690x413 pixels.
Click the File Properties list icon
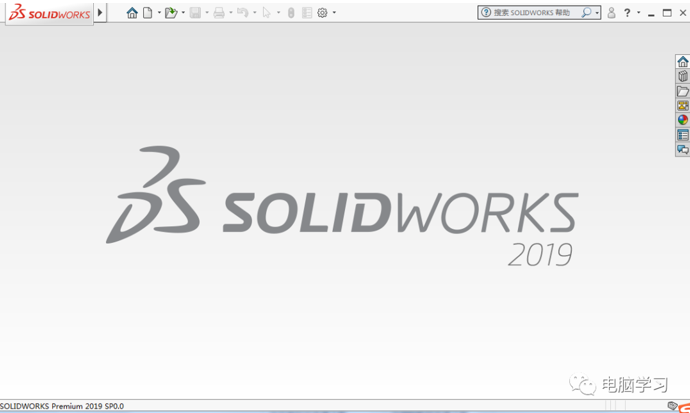(307, 13)
